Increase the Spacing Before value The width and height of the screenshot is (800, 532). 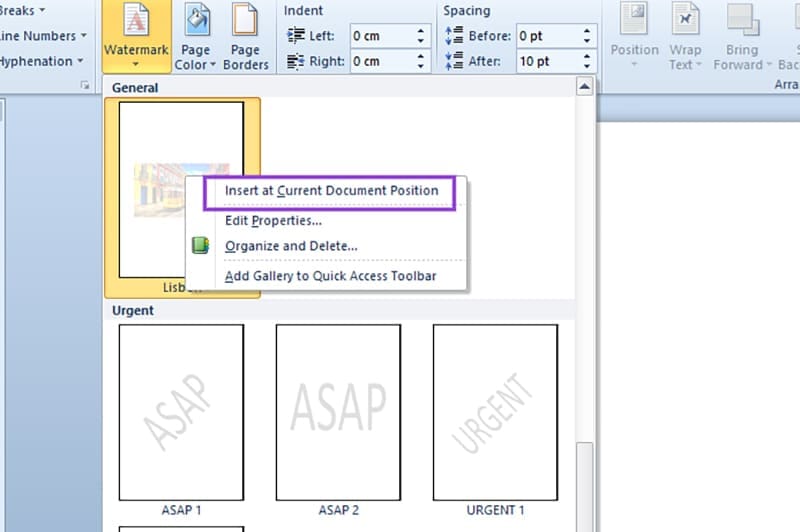[x=589, y=31]
